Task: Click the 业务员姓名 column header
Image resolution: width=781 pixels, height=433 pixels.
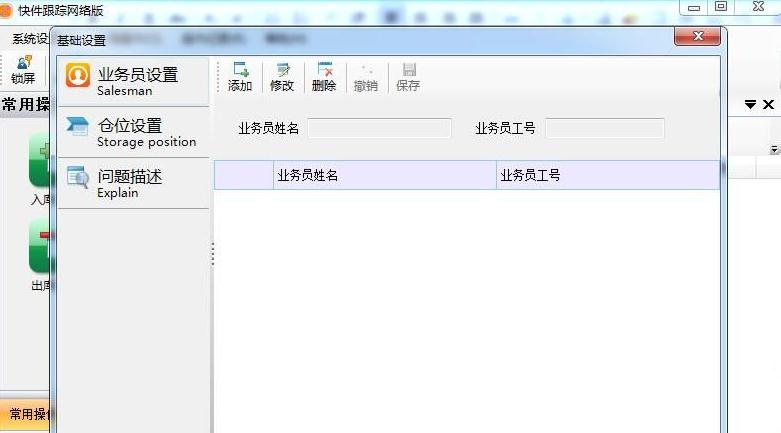Action: 385,175
